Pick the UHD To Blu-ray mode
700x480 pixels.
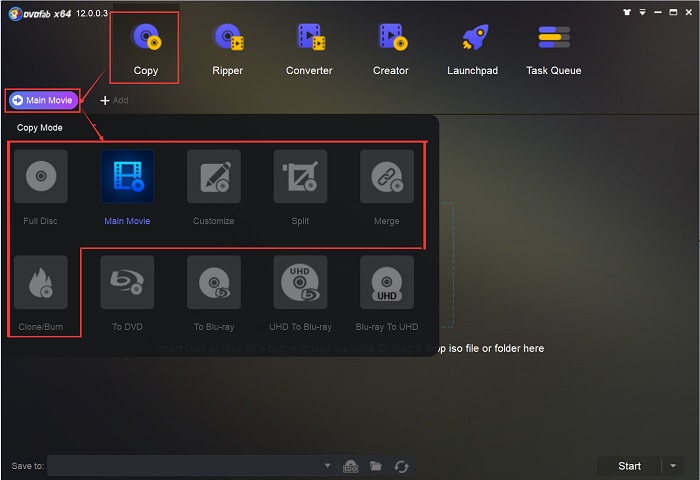point(300,283)
